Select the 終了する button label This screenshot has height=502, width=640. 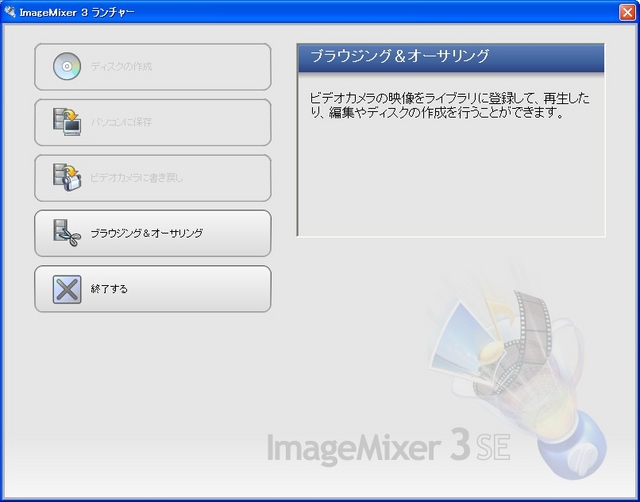coord(109,289)
